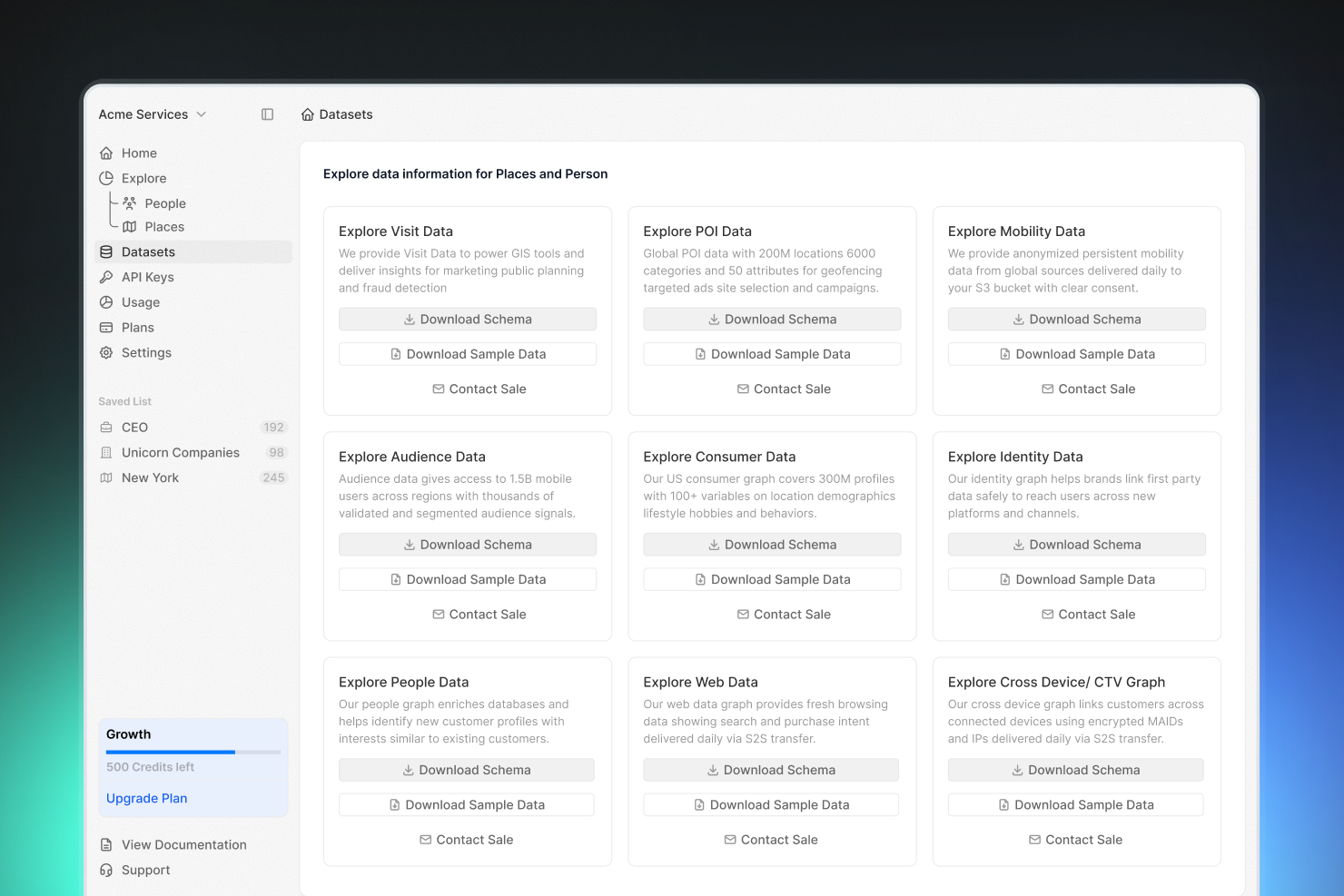Image resolution: width=1344 pixels, height=896 pixels.
Task: Download Sample Data for Cross Device/ CTV Graph
Action: 1076,805
